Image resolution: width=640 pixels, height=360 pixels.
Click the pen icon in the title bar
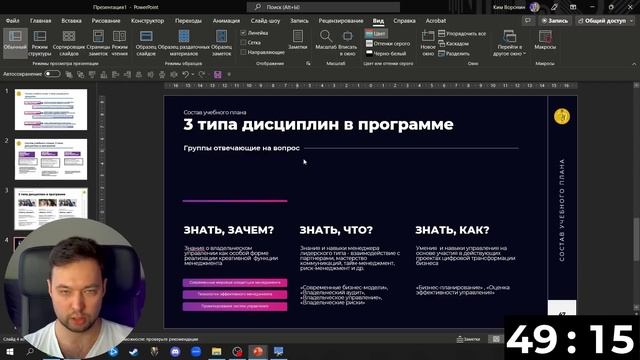pyautogui.click(x=554, y=7)
